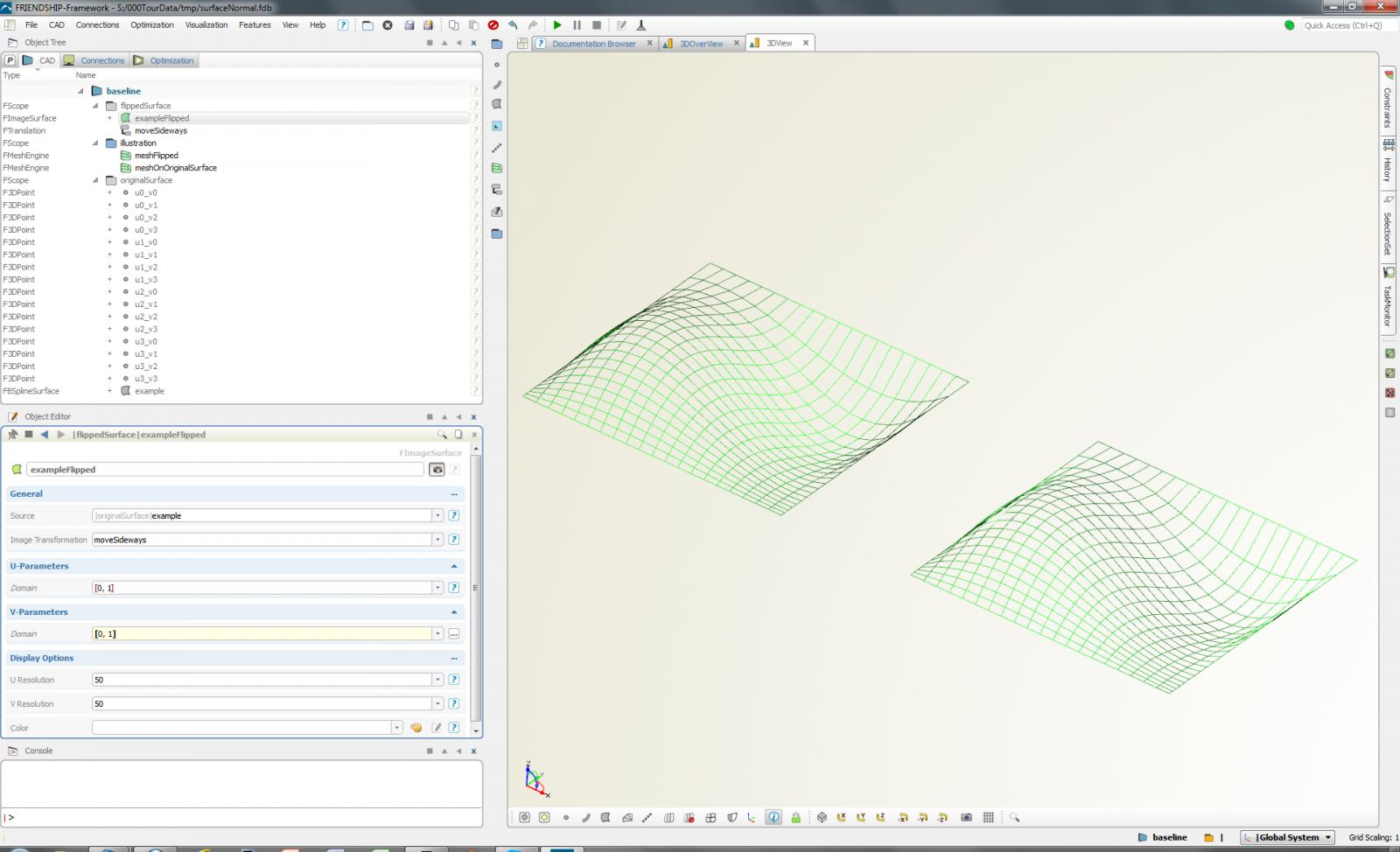The height and width of the screenshot is (852, 1400).
Task: Click the Redo arrow icon
Action: click(533, 25)
